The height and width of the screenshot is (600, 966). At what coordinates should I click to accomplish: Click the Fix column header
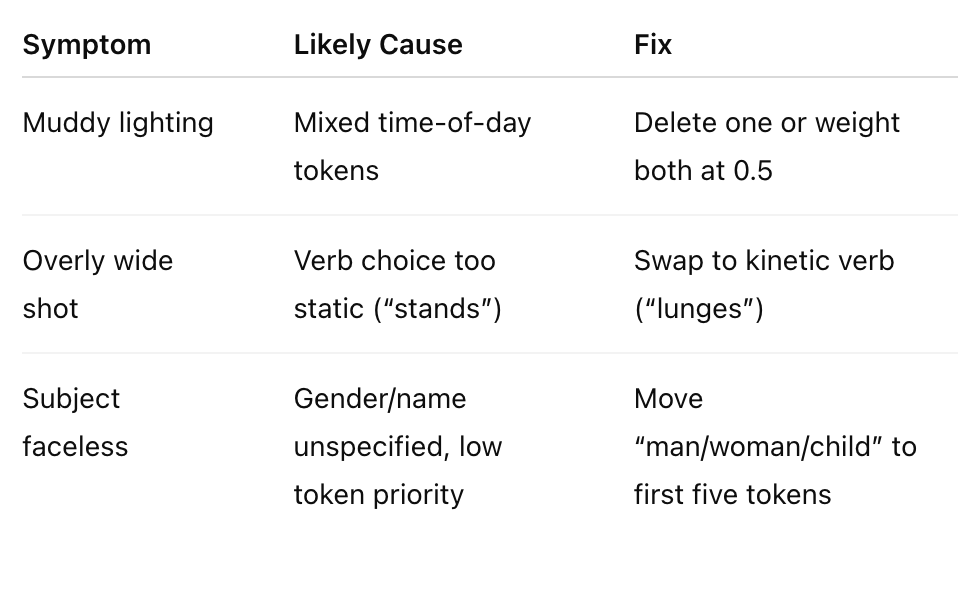click(652, 45)
